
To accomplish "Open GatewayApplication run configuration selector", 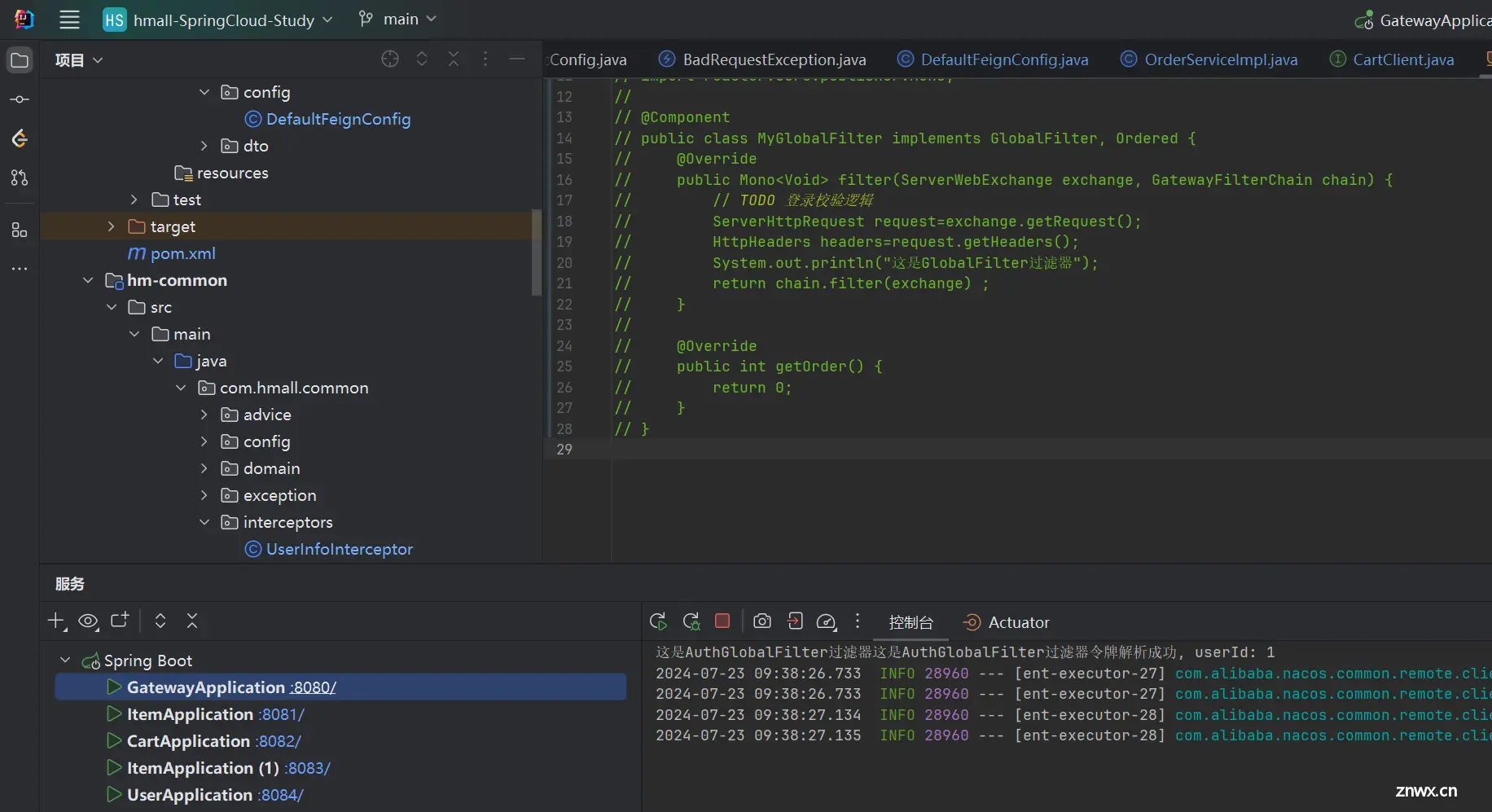I will [x=1422, y=20].
